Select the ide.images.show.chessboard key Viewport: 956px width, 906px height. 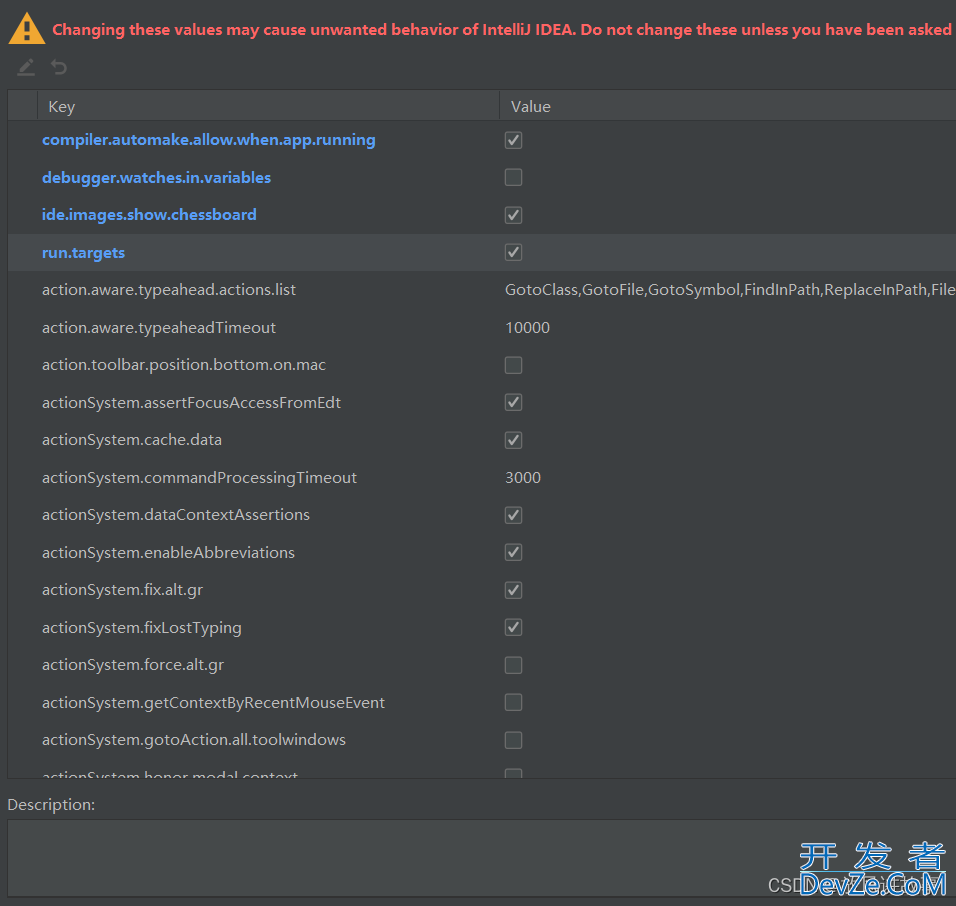149,215
